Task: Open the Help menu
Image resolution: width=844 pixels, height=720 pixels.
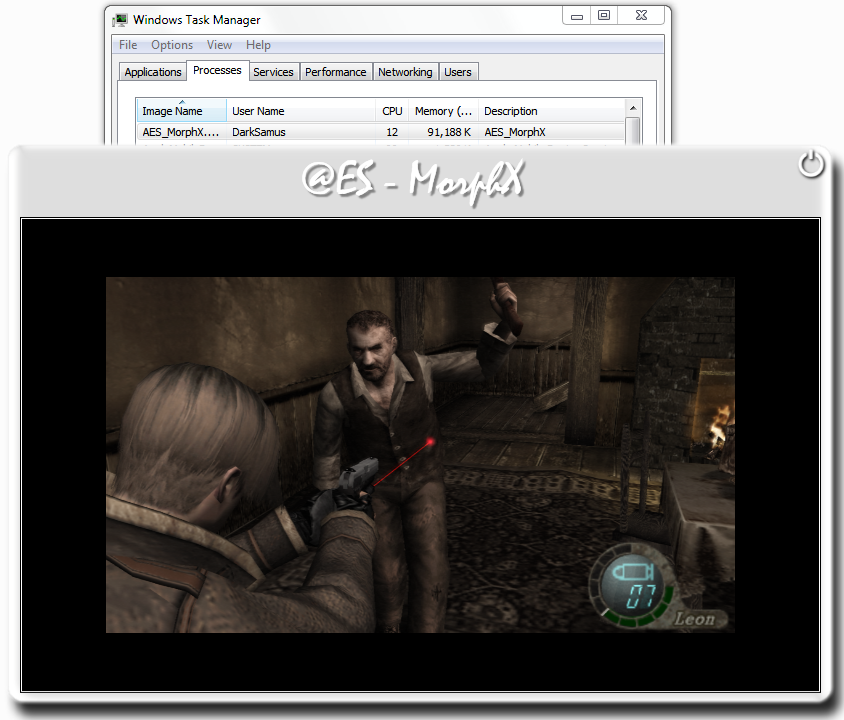Action: tap(258, 45)
